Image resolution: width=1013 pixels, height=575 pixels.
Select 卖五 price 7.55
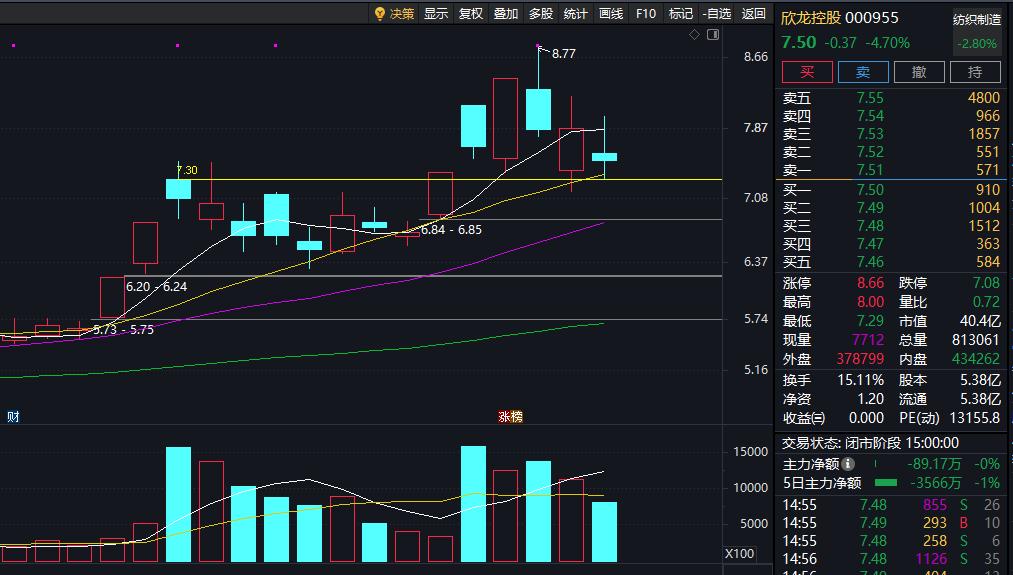(870, 98)
